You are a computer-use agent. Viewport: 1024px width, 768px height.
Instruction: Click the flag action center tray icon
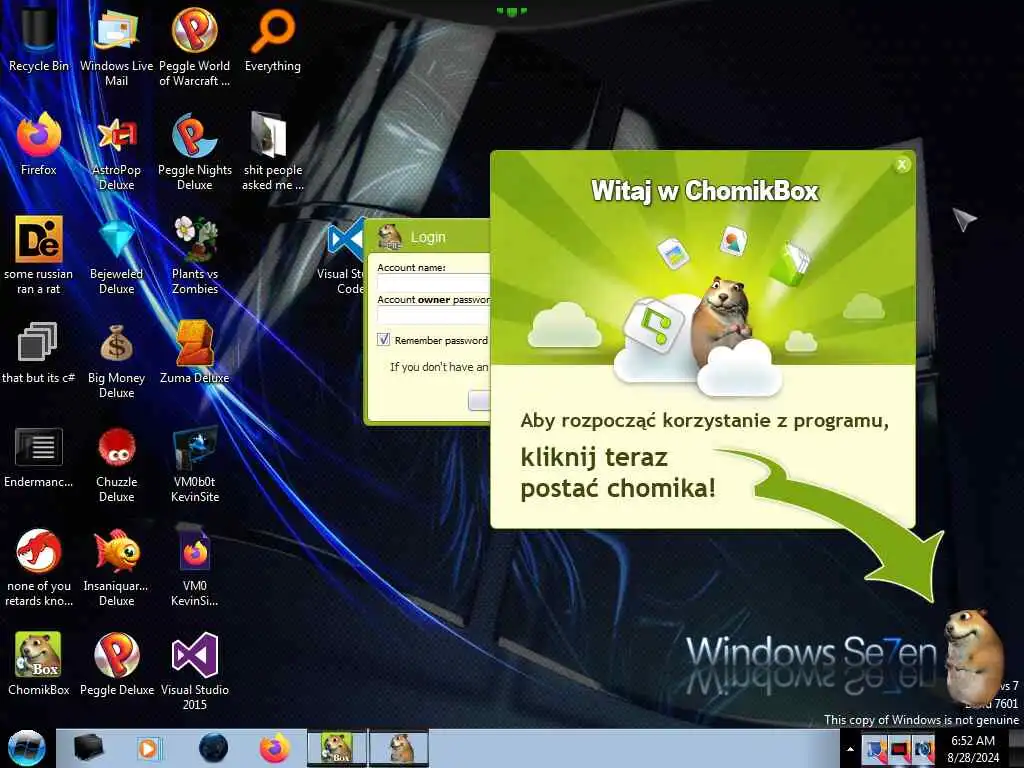pyautogui.click(x=874, y=749)
